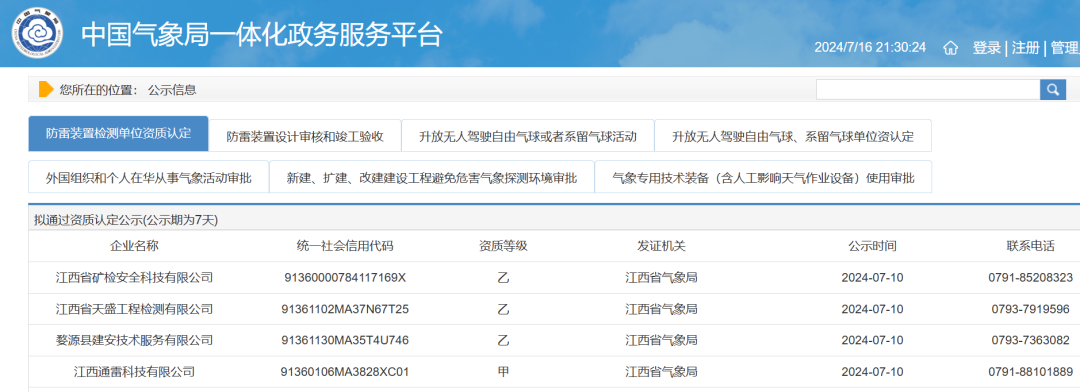
Task: Open 新建、扩建、改建建设工程避免危害气象探测环境审批 tab
Action: [x=432, y=178]
